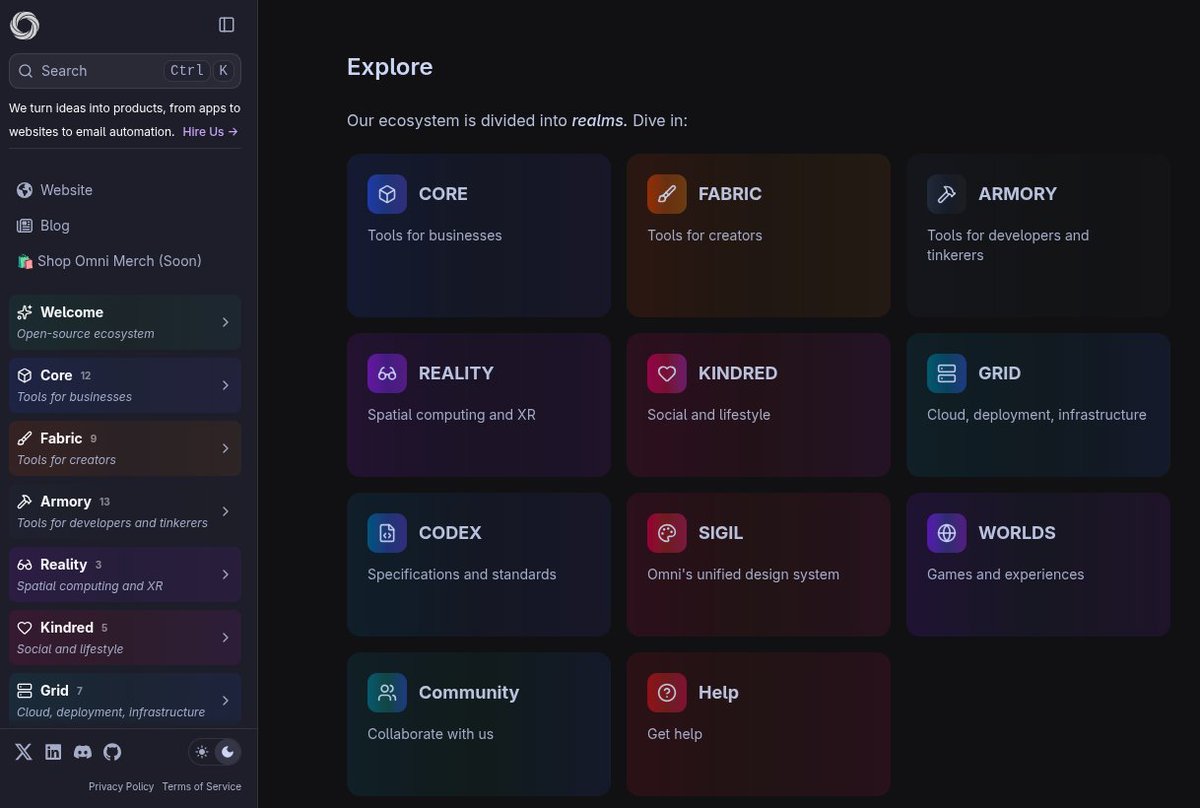1200x808 pixels.
Task: Open the Website link
Action: [x=66, y=190]
